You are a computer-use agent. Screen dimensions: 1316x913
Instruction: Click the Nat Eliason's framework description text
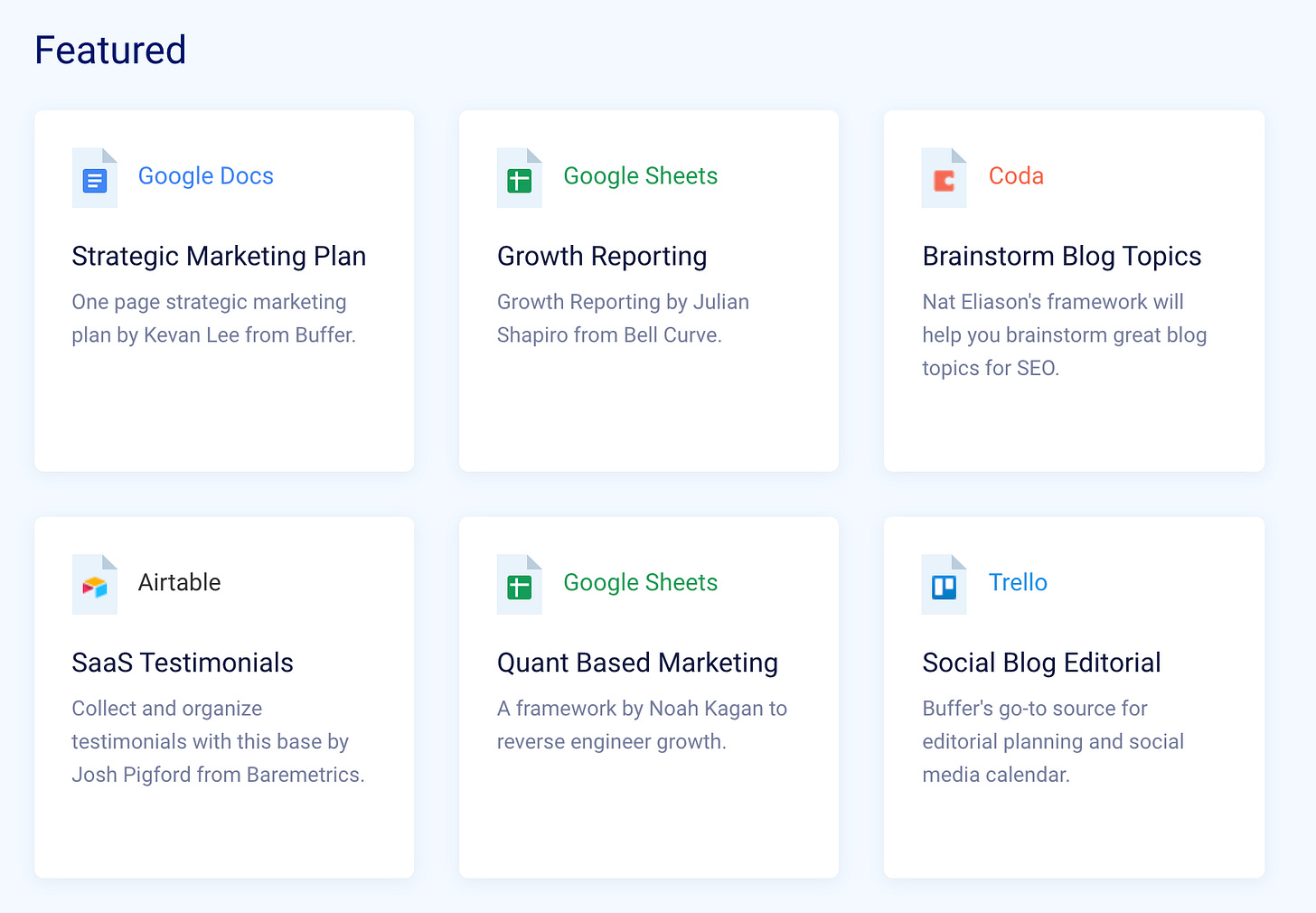pyautogui.click(x=1064, y=335)
